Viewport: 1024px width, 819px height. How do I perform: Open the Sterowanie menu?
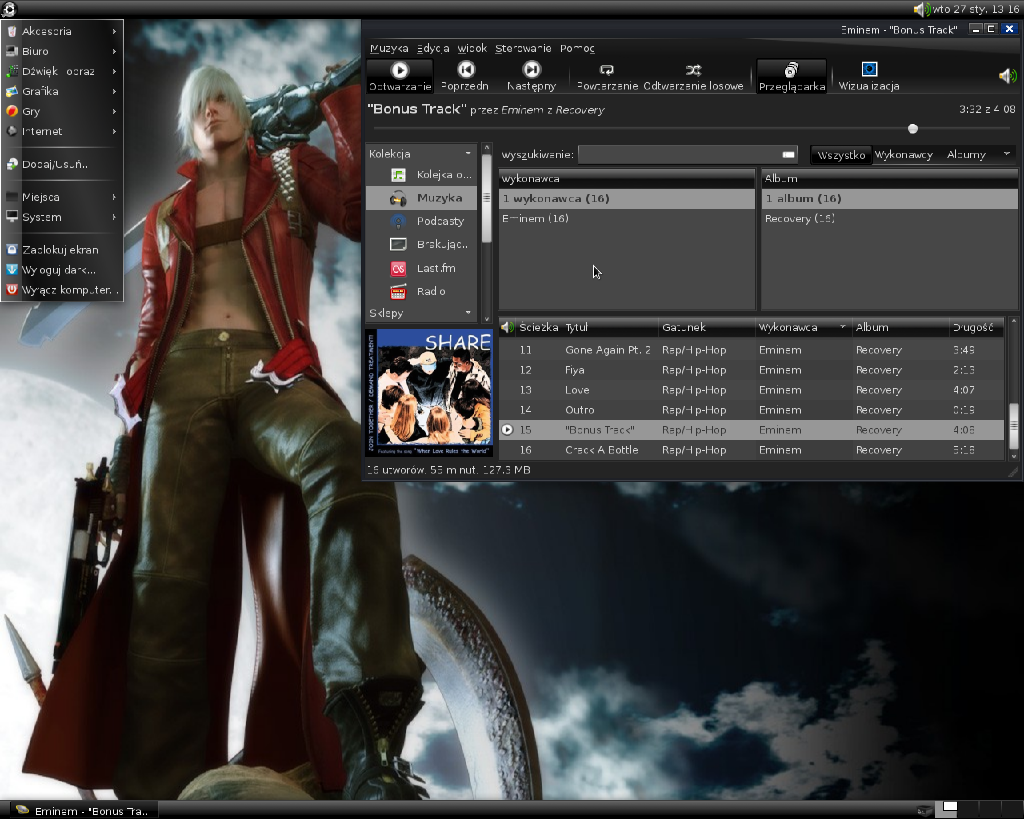point(522,48)
